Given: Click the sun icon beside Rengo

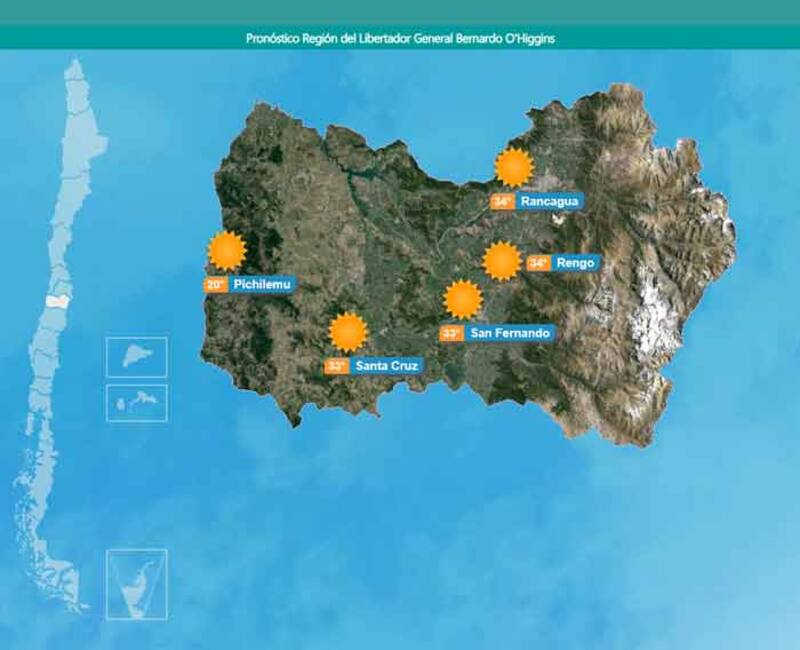Looking at the screenshot, I should pyautogui.click(x=501, y=262).
